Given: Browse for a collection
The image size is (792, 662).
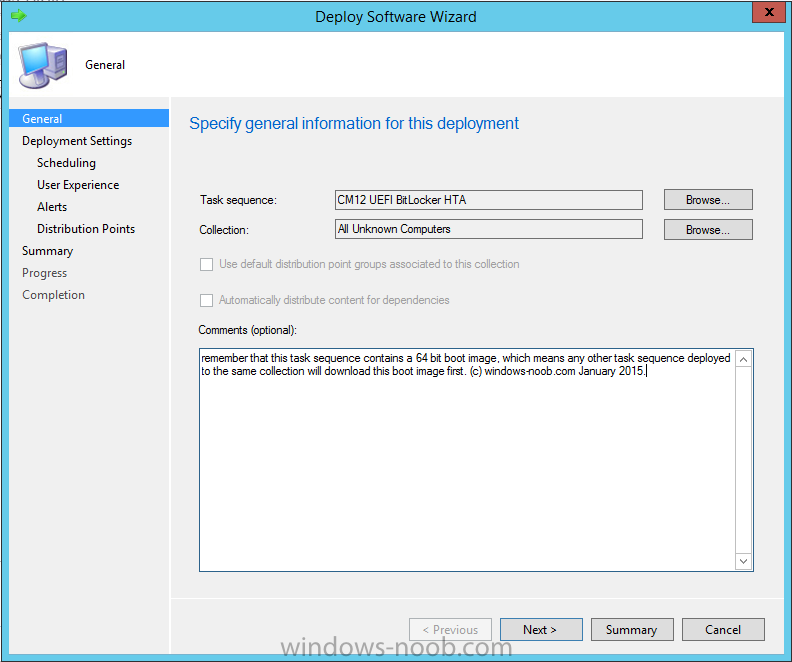Looking at the screenshot, I should [x=708, y=230].
